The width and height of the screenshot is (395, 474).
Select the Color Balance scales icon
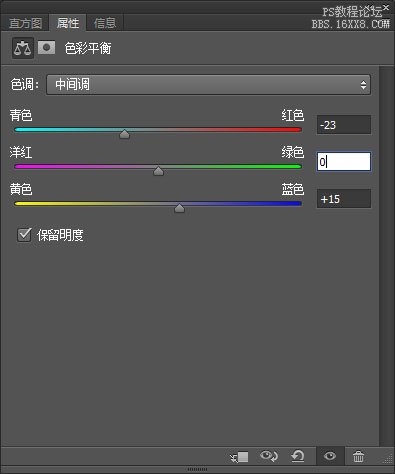click(23, 48)
